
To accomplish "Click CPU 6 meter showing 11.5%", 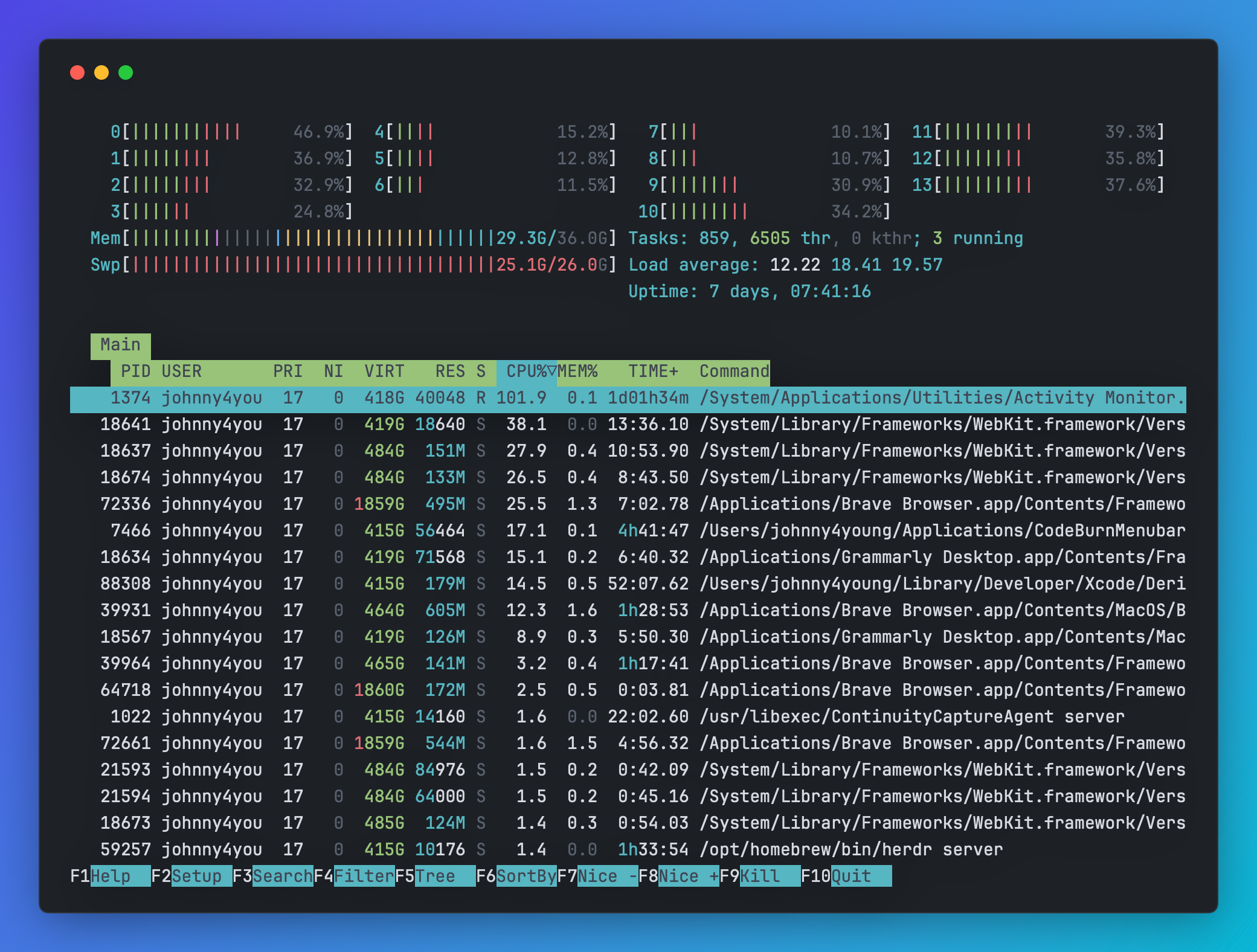I will (x=496, y=185).
